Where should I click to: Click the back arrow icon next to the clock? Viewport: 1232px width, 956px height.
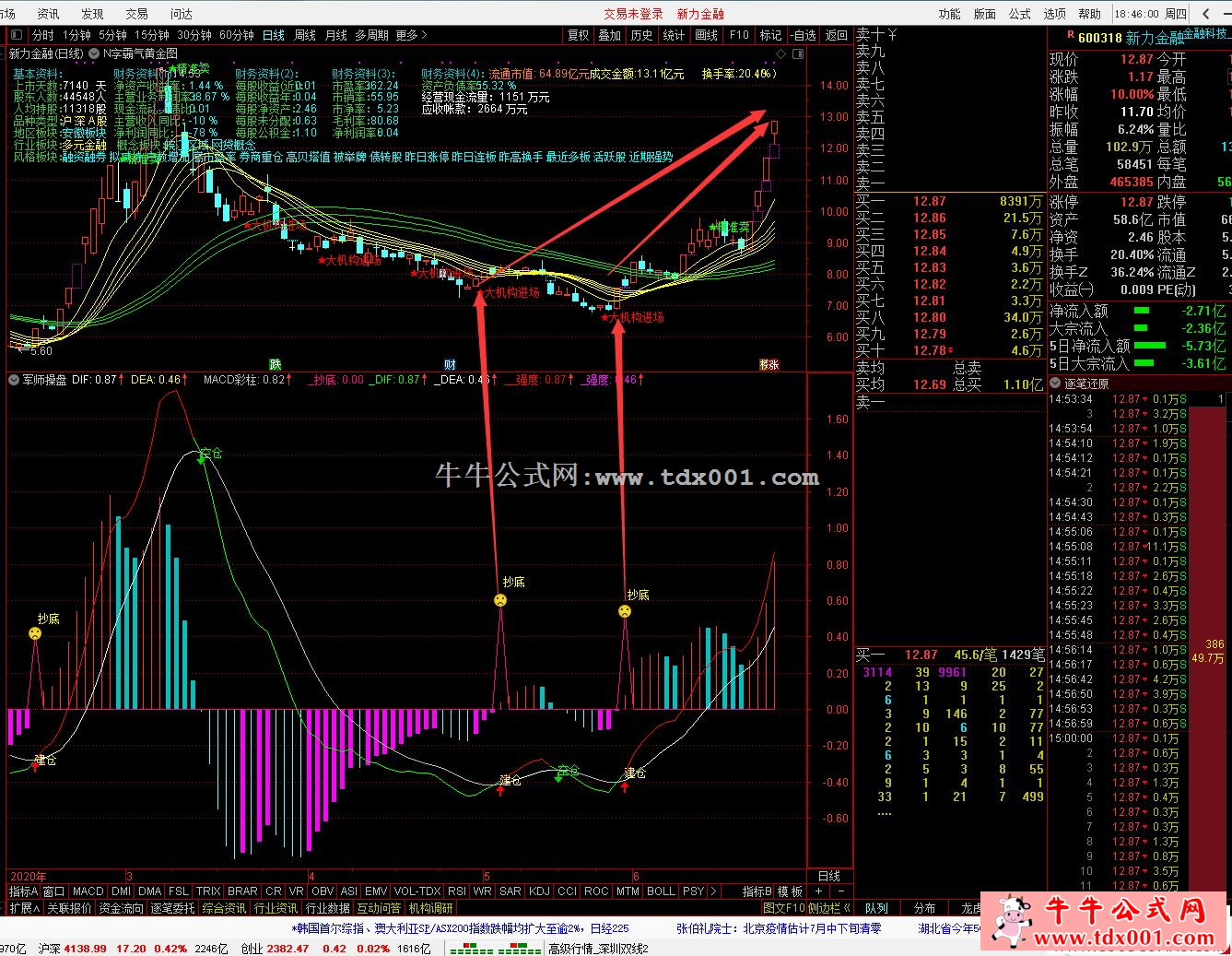coord(1207,14)
